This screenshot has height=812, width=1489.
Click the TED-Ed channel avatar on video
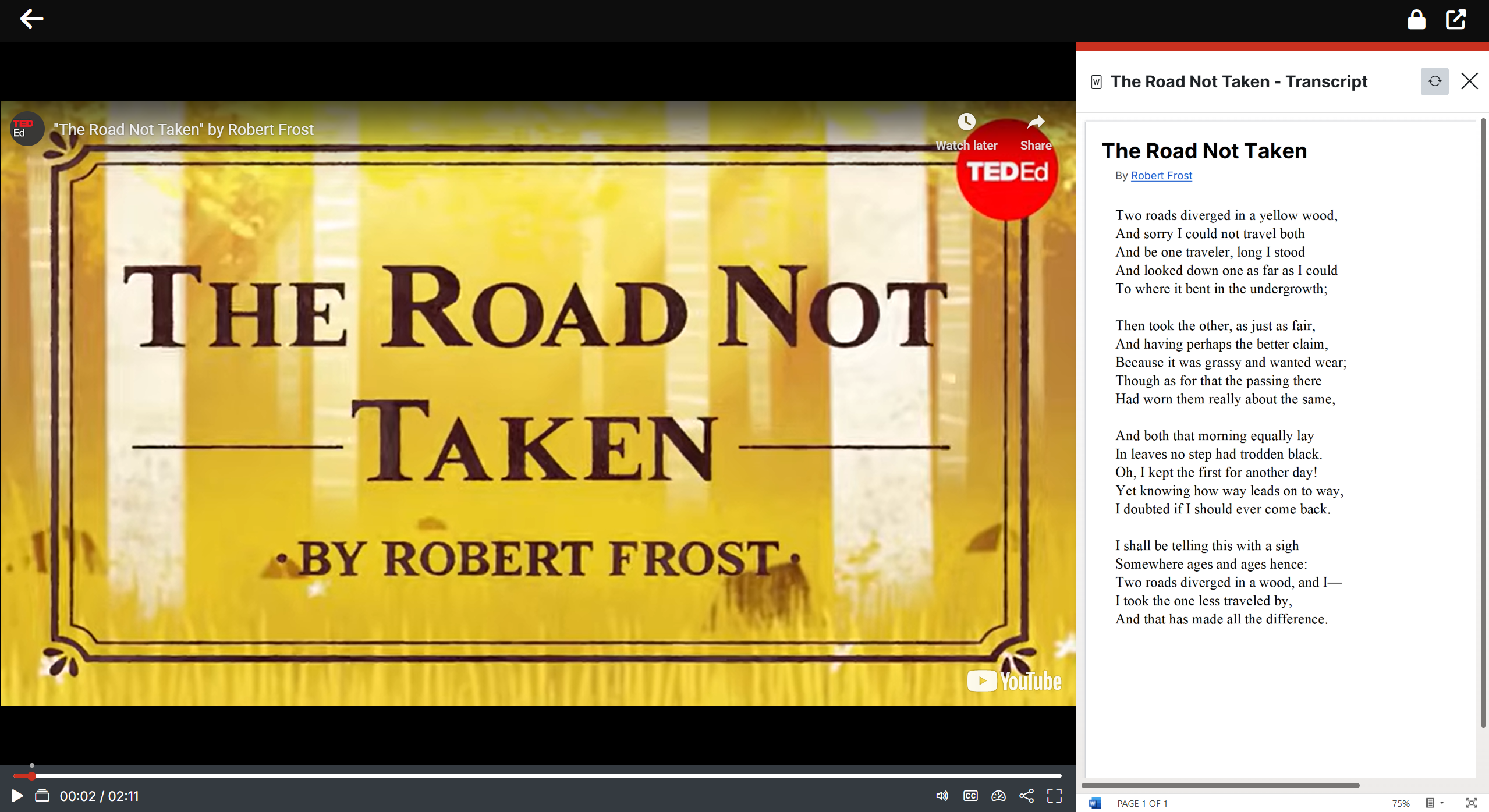(x=27, y=129)
